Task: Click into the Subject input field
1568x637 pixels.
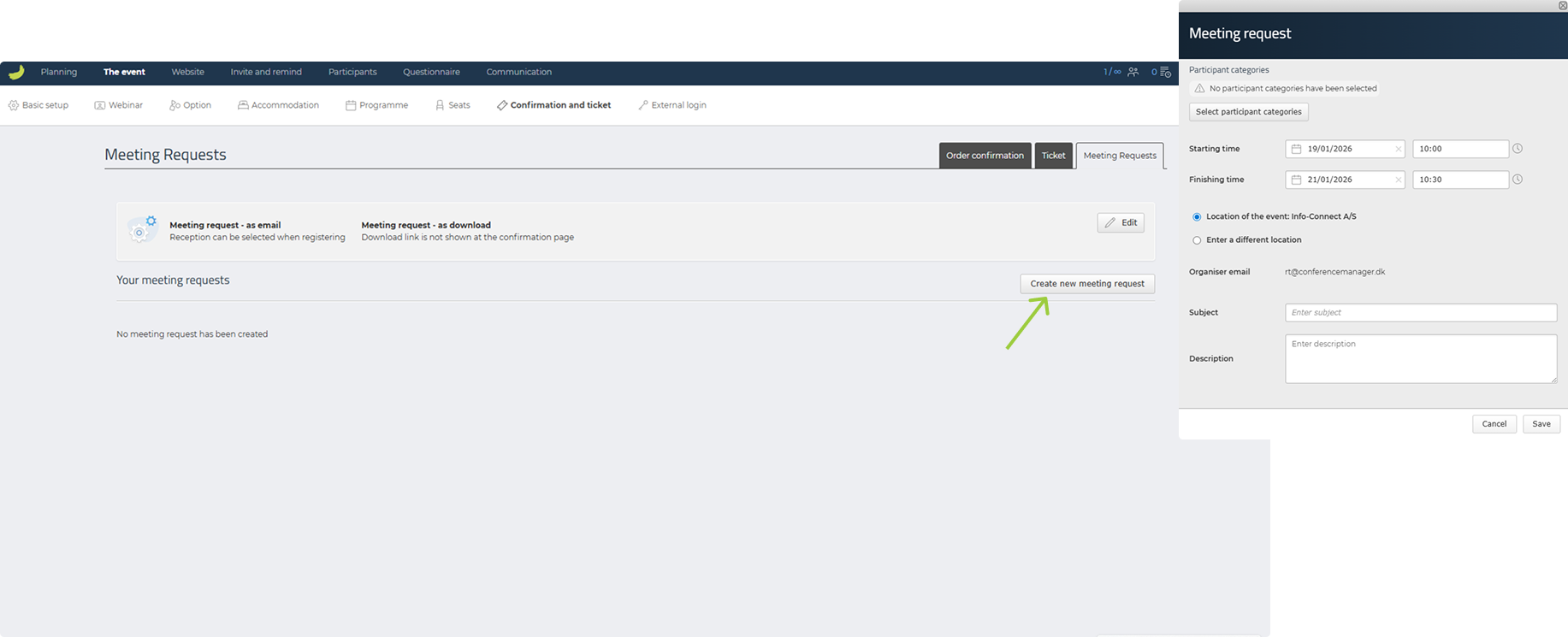Action: (1420, 313)
